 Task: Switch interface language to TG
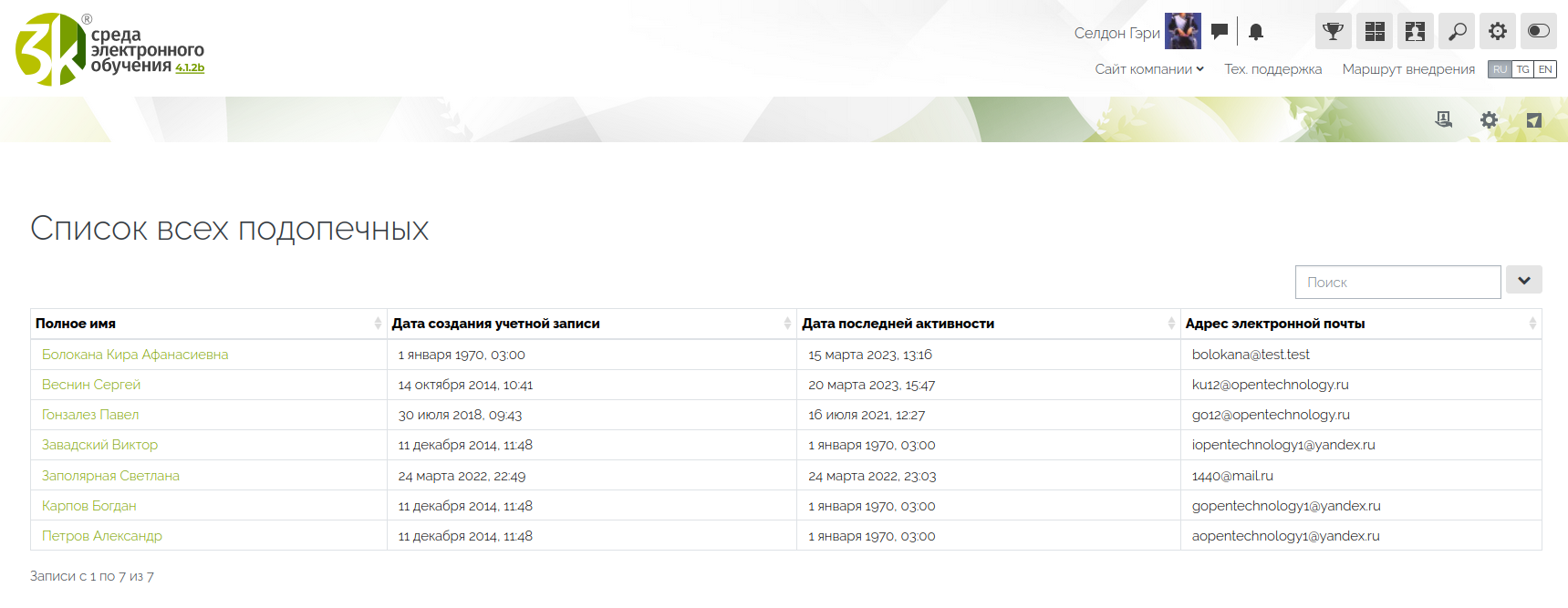click(1522, 69)
